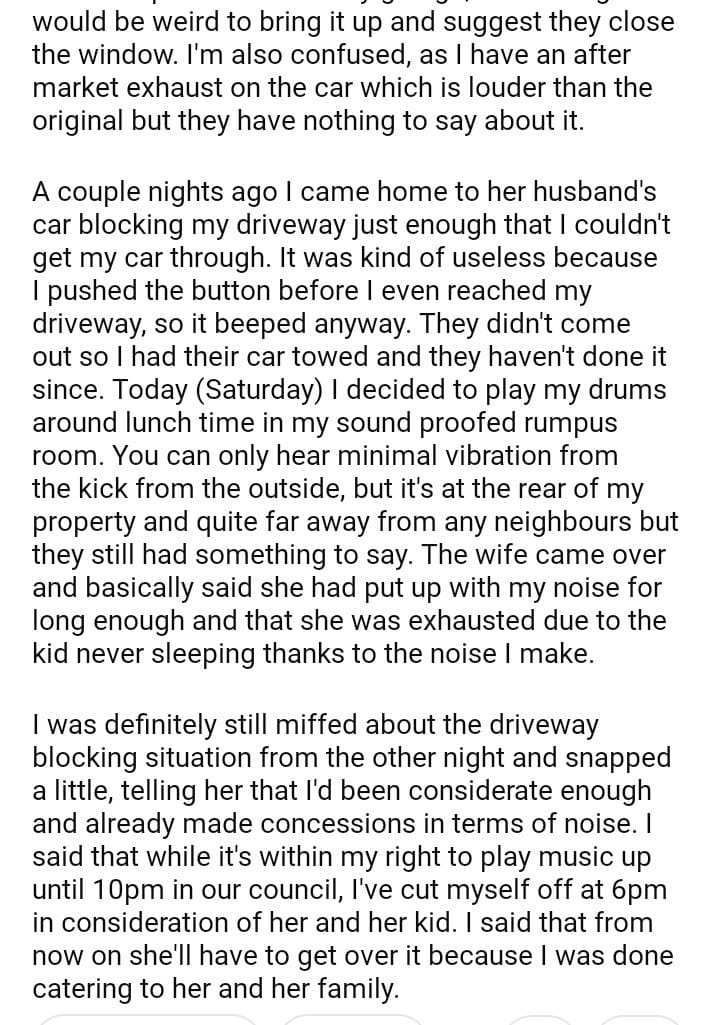Image resolution: width=720 pixels, height=1025 pixels.
Task: Tap the leftmost pill button at bottom edge
Action: click(148, 1020)
